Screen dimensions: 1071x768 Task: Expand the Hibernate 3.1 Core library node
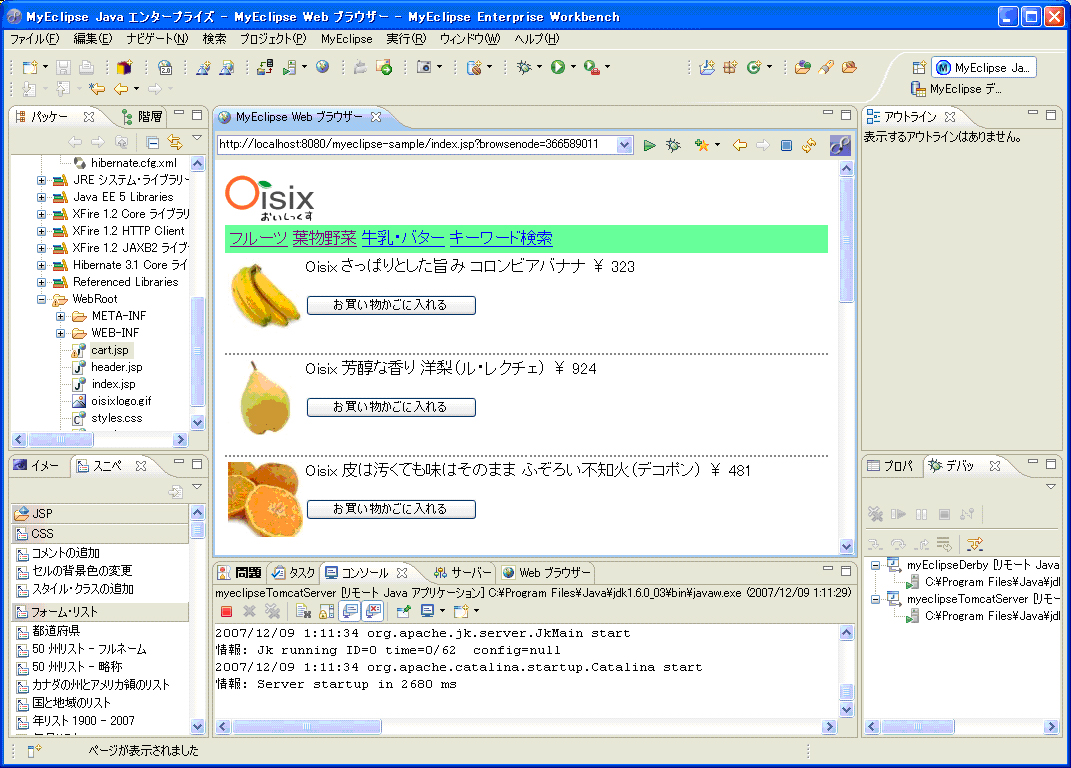[42, 265]
